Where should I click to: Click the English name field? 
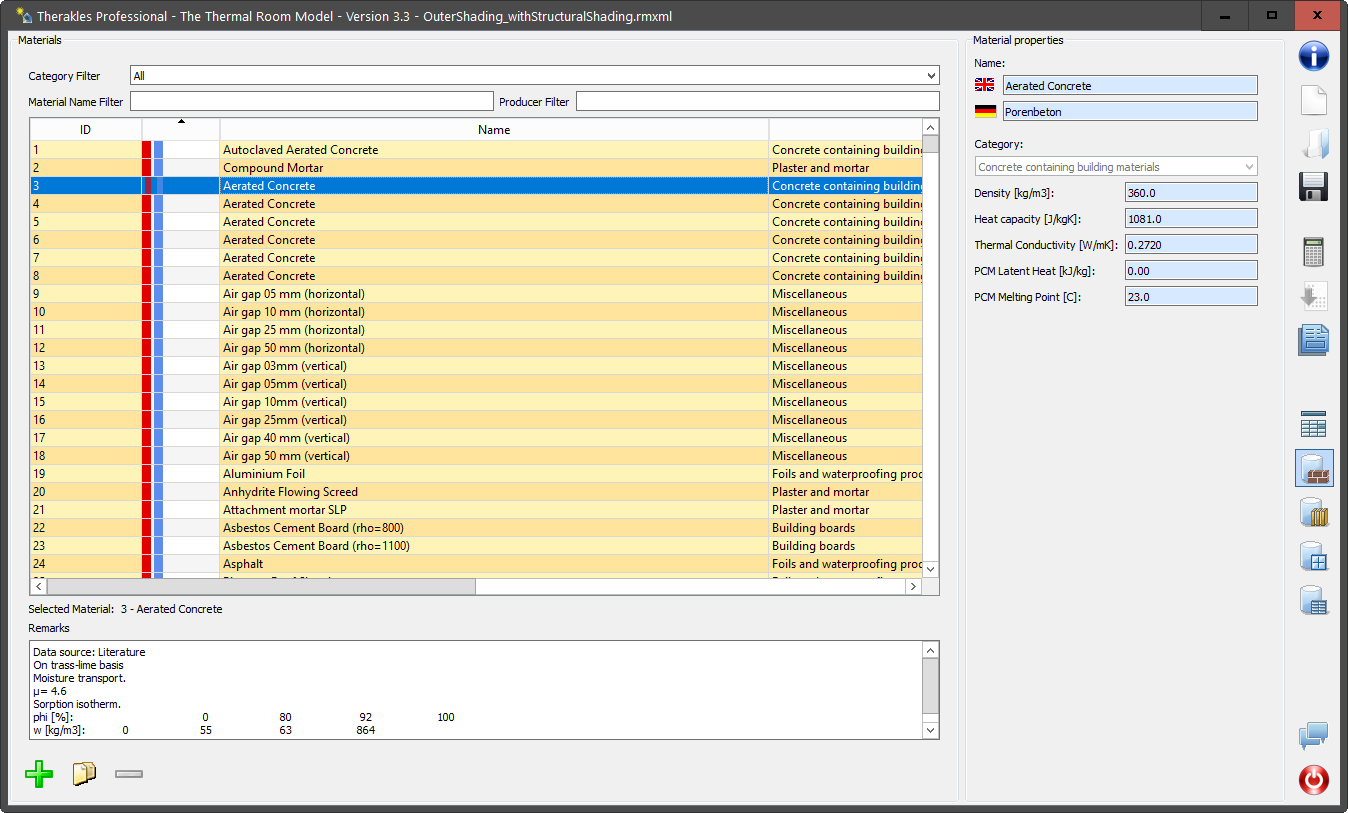click(x=1130, y=86)
